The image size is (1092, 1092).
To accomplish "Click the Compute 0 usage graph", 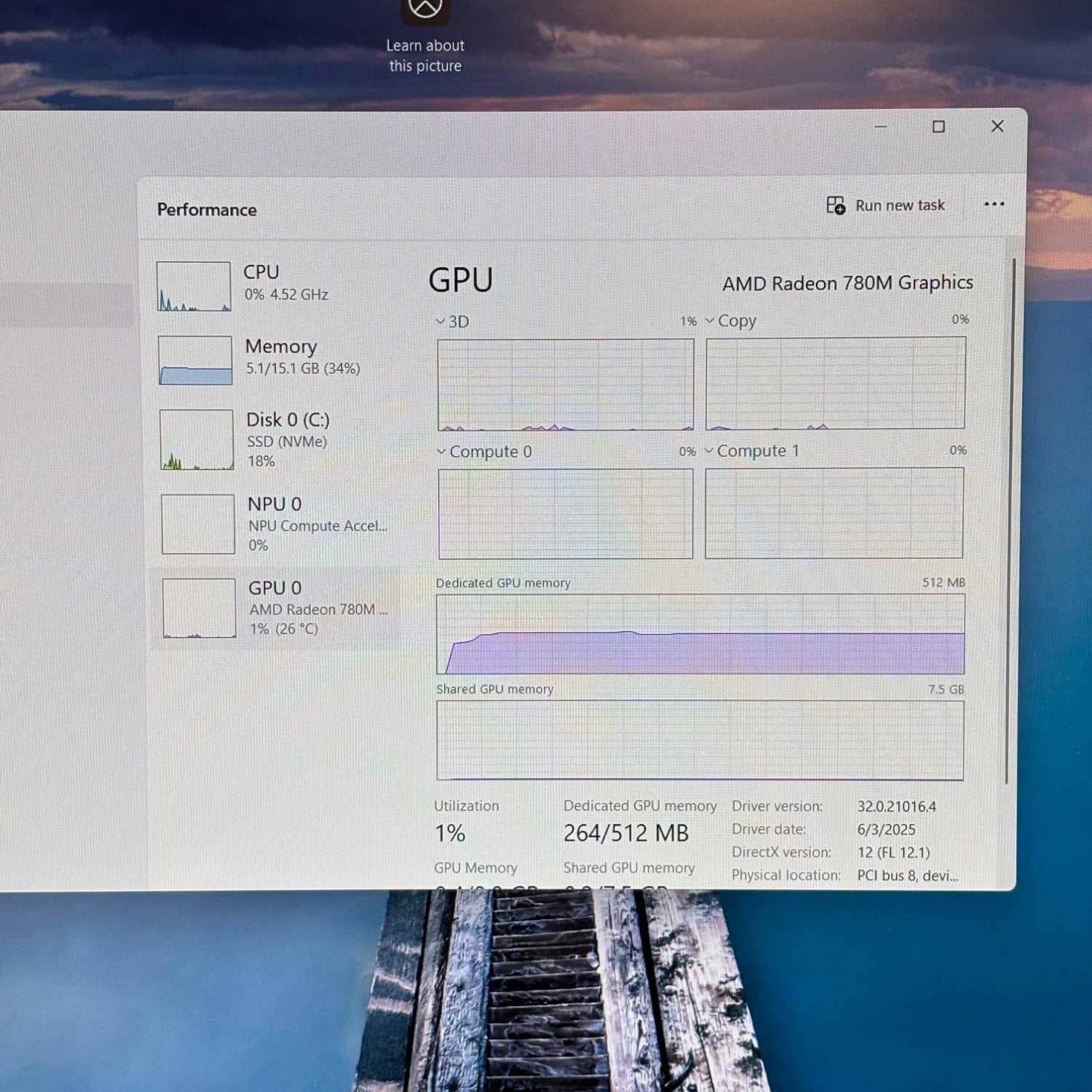I will click(566, 514).
